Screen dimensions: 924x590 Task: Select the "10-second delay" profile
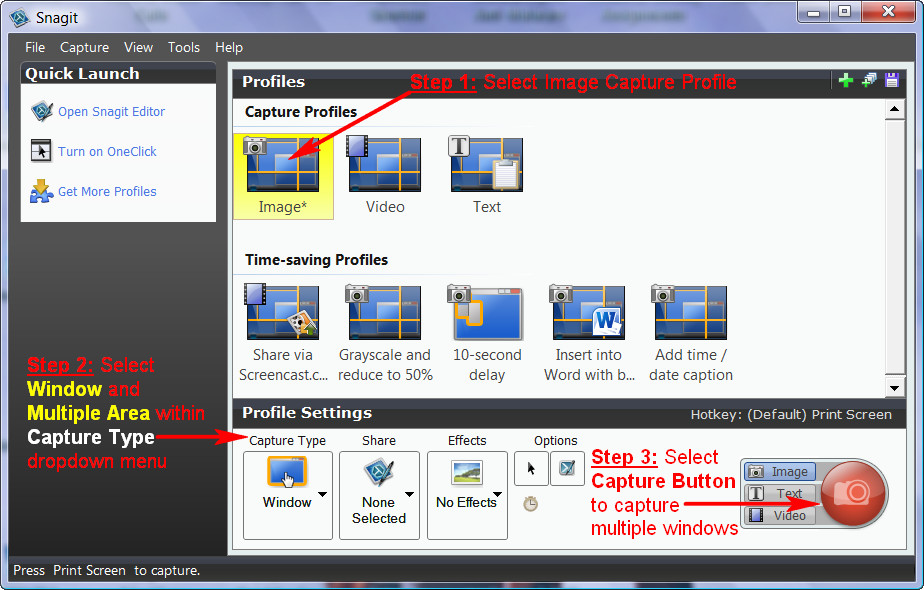[486, 312]
